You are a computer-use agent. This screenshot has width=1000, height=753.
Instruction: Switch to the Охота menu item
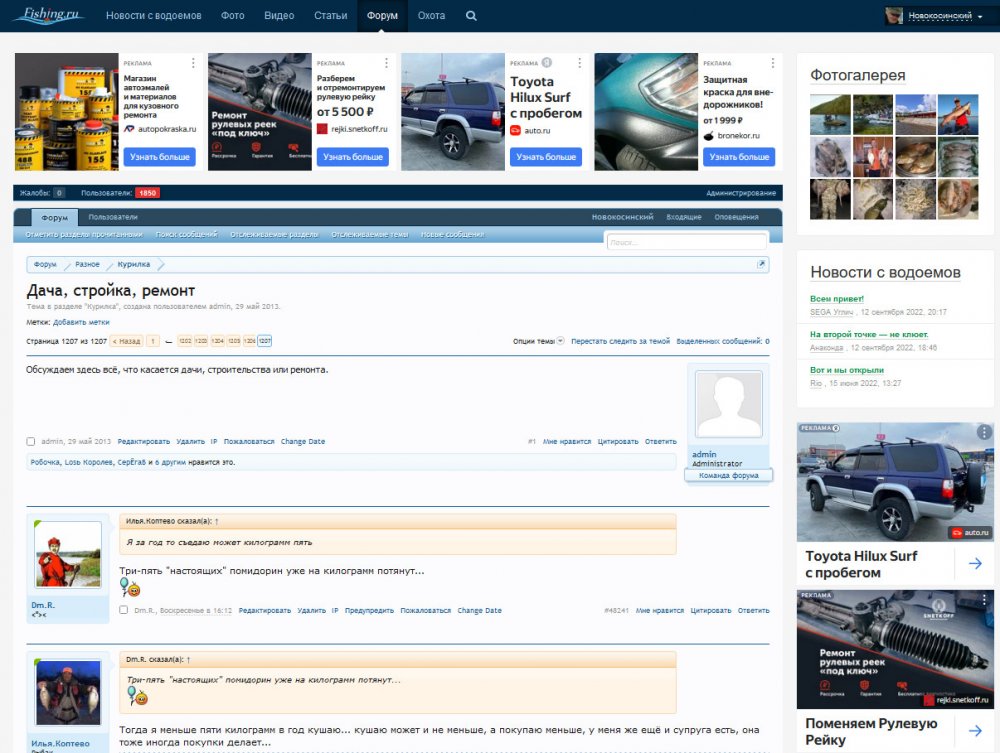431,16
